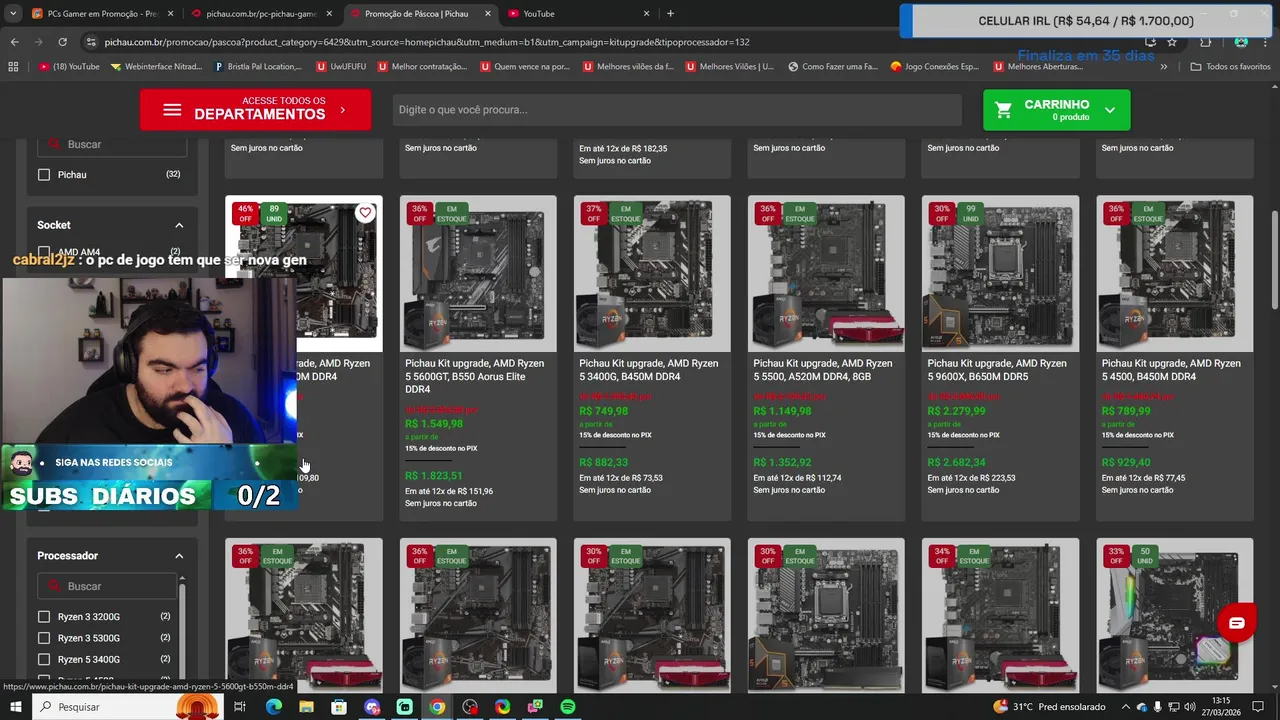1280x720 pixels.
Task: Open File Explorer from taskbar
Action: (306, 707)
